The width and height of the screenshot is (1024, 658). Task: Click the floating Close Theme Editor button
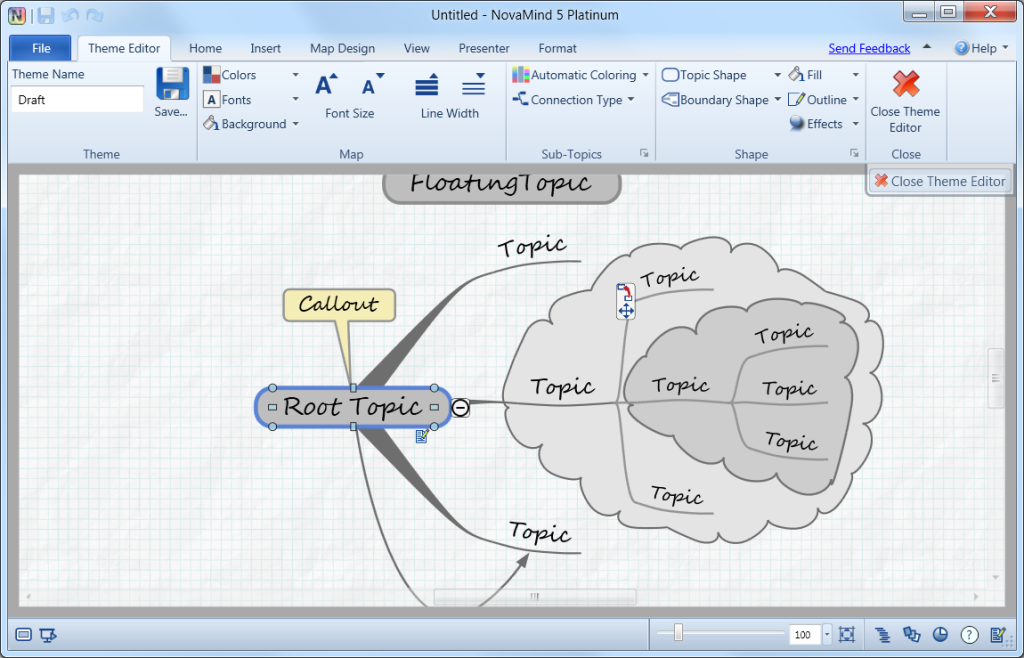(940, 181)
